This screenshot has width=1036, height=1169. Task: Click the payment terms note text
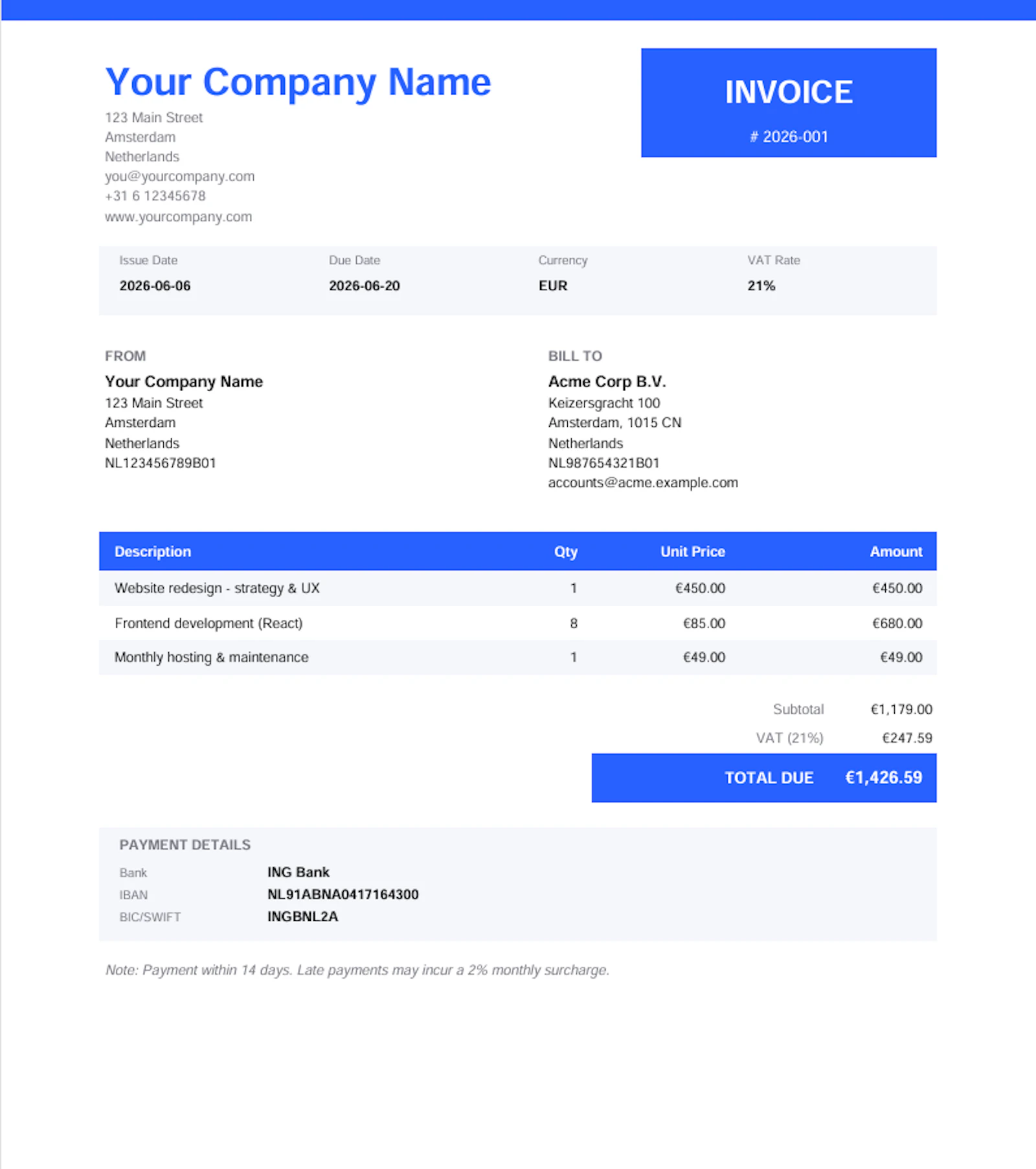click(x=357, y=970)
